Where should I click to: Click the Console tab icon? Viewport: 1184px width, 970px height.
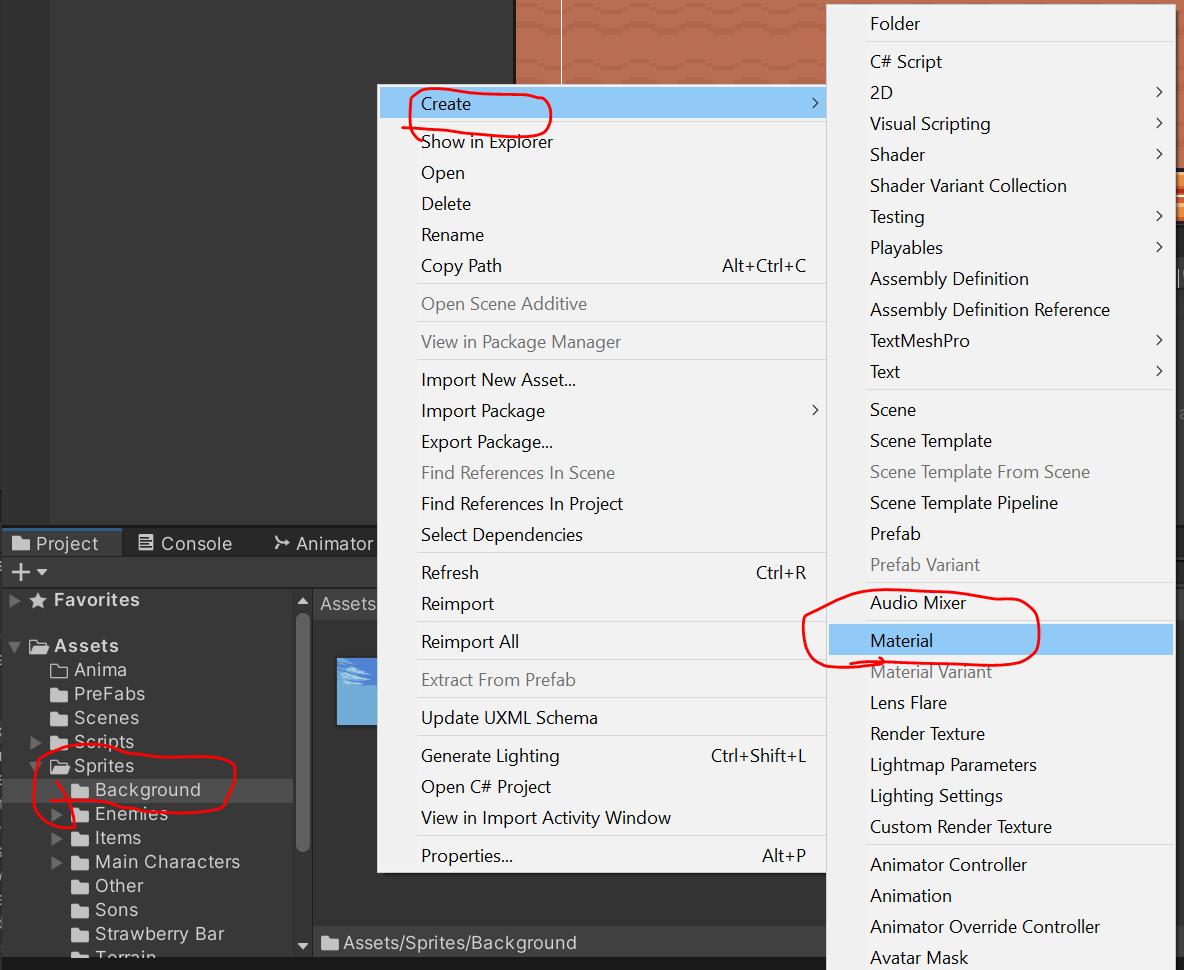point(146,543)
